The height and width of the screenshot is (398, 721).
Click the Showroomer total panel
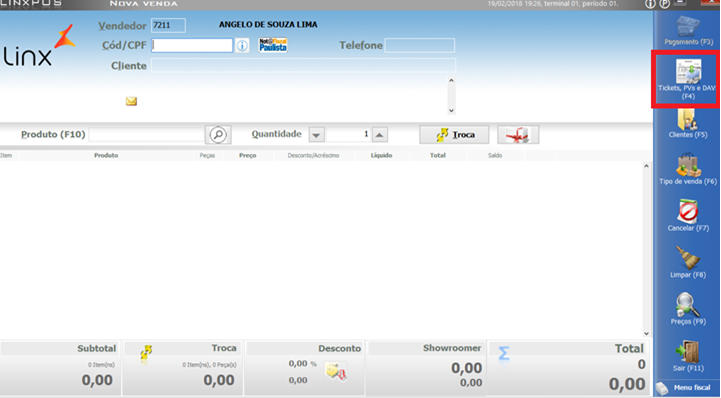click(426, 368)
